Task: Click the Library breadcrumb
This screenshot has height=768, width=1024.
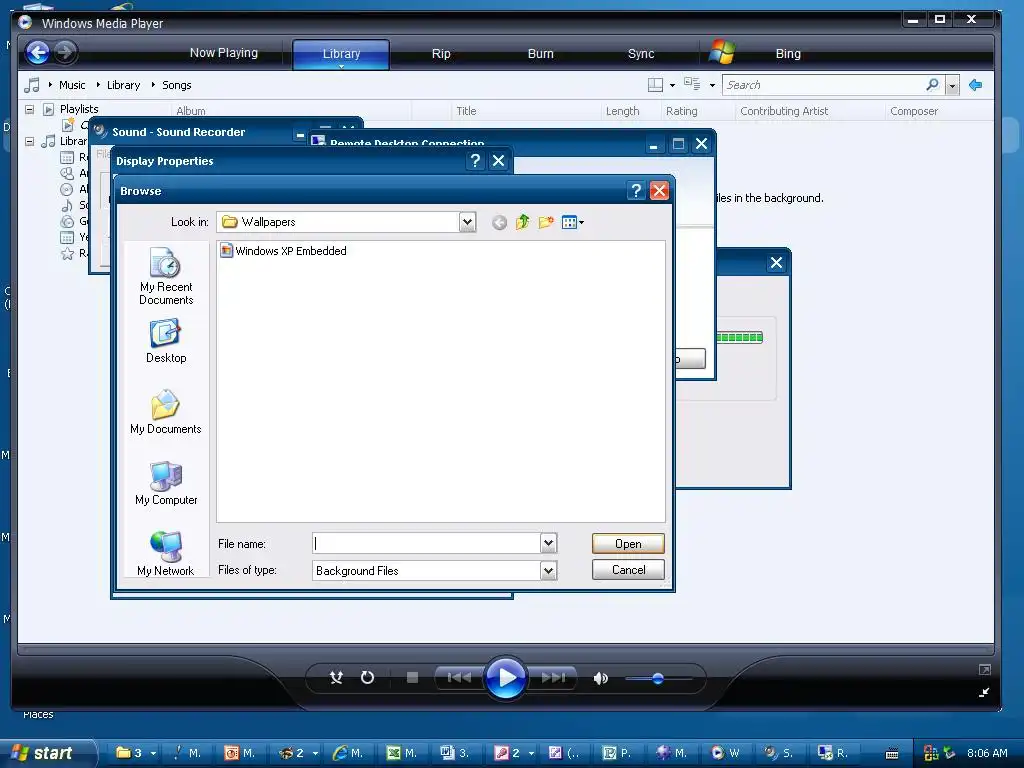Action: [123, 85]
